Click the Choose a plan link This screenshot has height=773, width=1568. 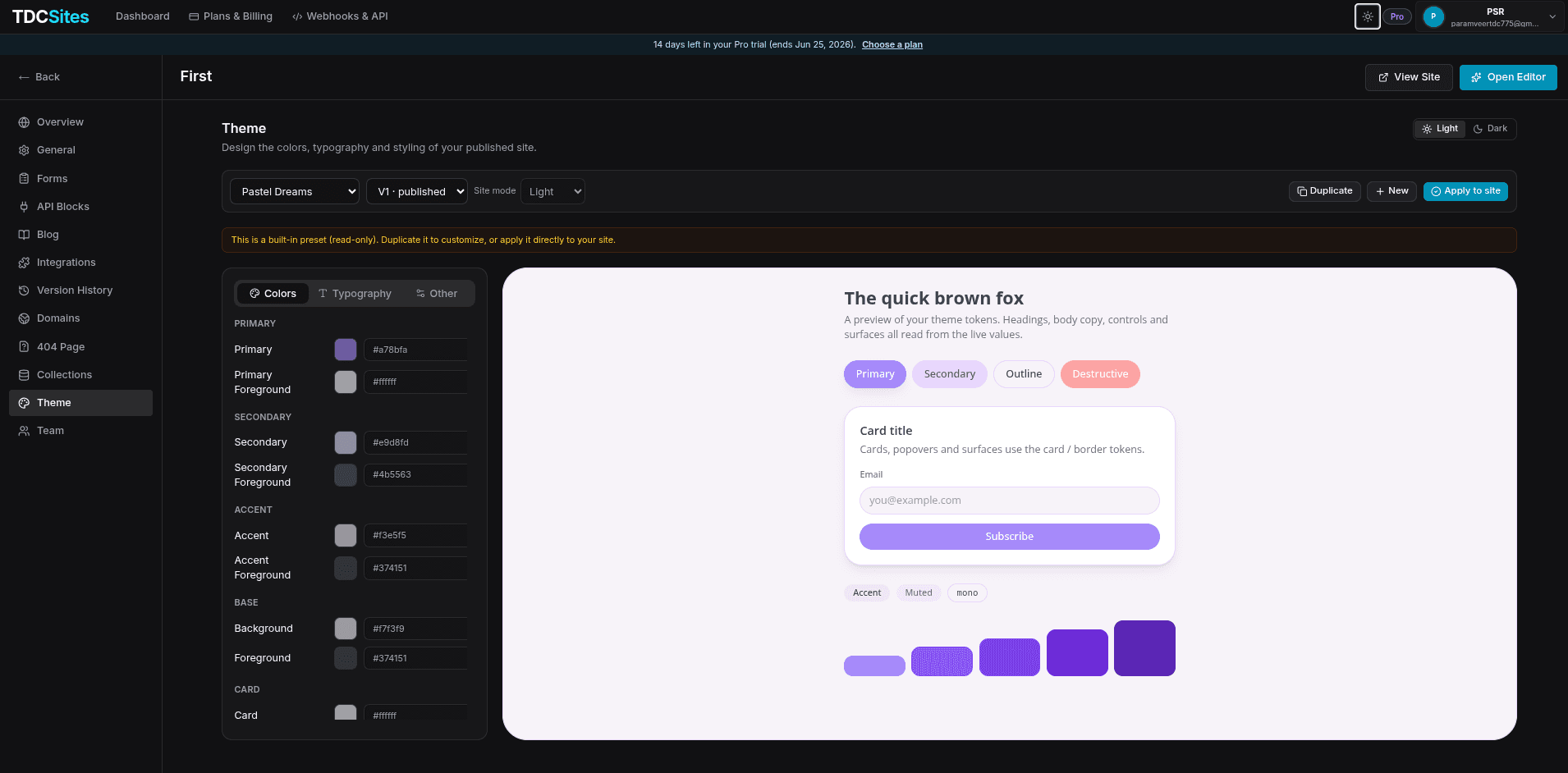point(892,44)
